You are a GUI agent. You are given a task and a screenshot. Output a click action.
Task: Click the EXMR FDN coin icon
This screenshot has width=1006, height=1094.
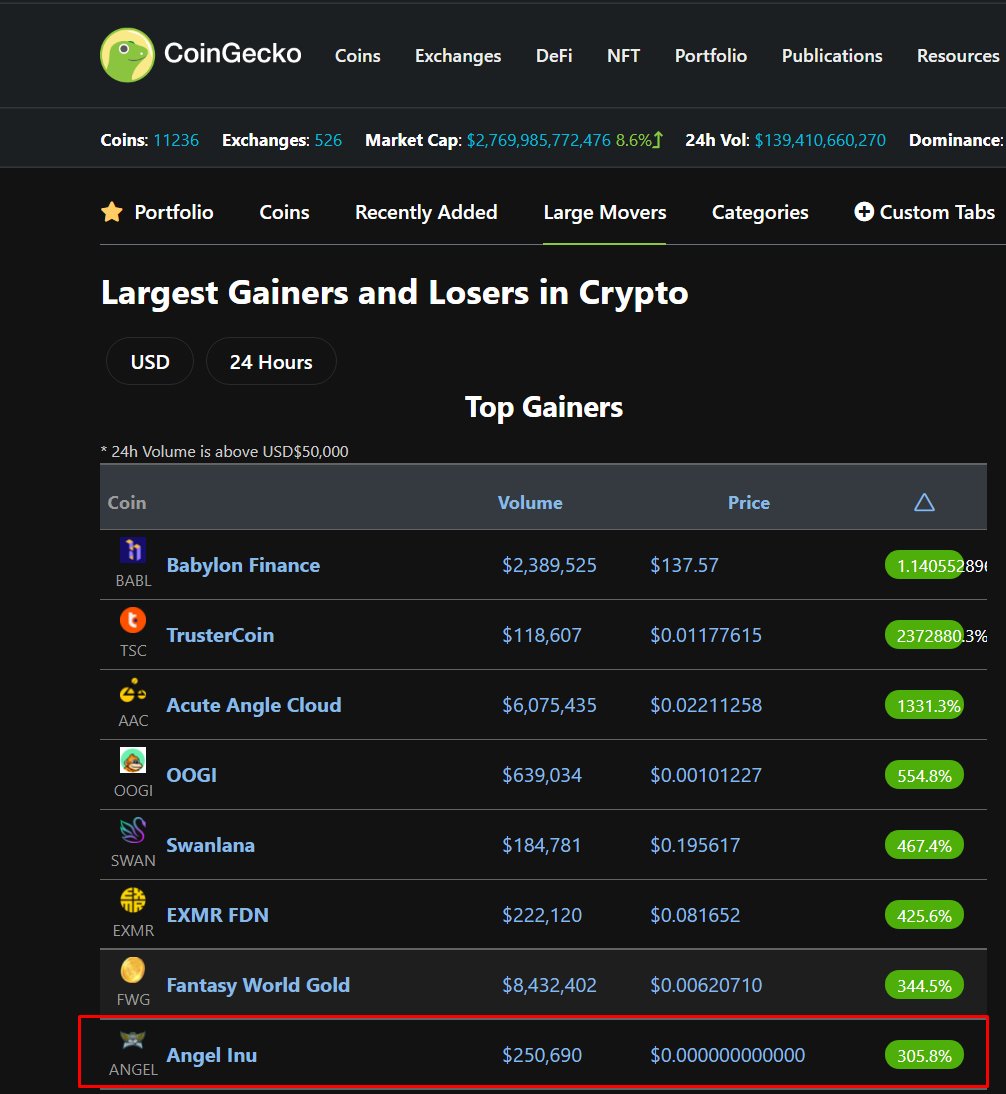[x=132, y=900]
